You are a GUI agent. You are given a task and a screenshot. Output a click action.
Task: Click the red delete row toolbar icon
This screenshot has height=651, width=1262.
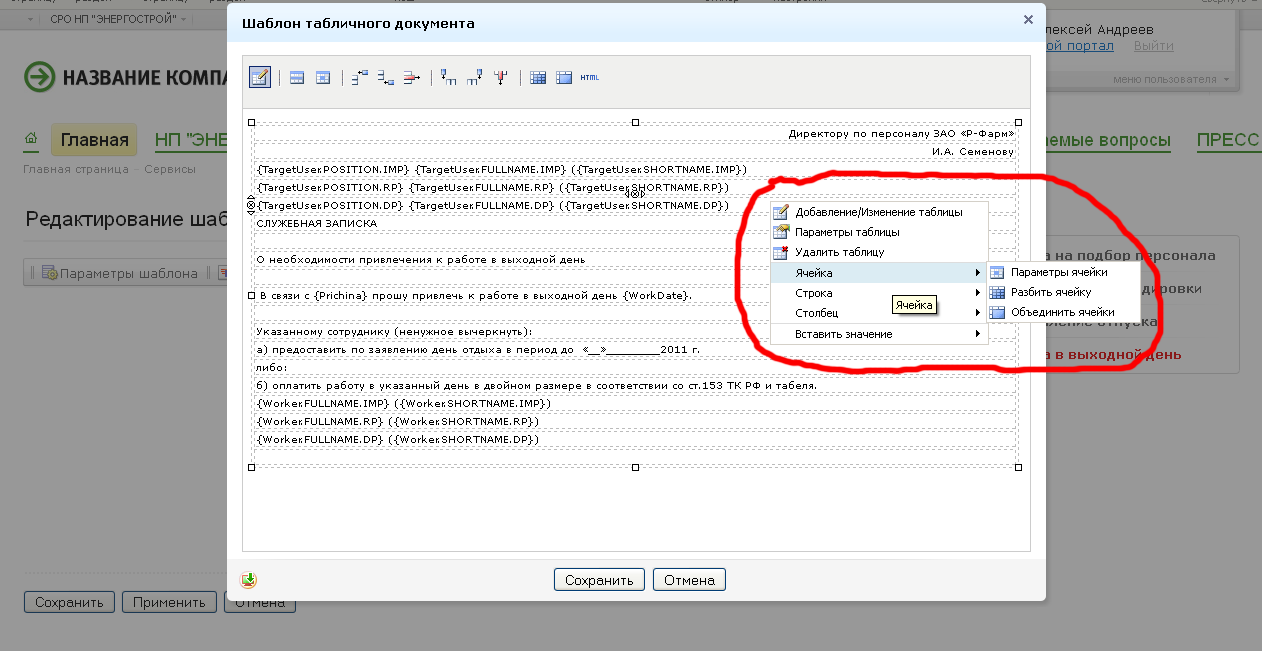coord(410,77)
